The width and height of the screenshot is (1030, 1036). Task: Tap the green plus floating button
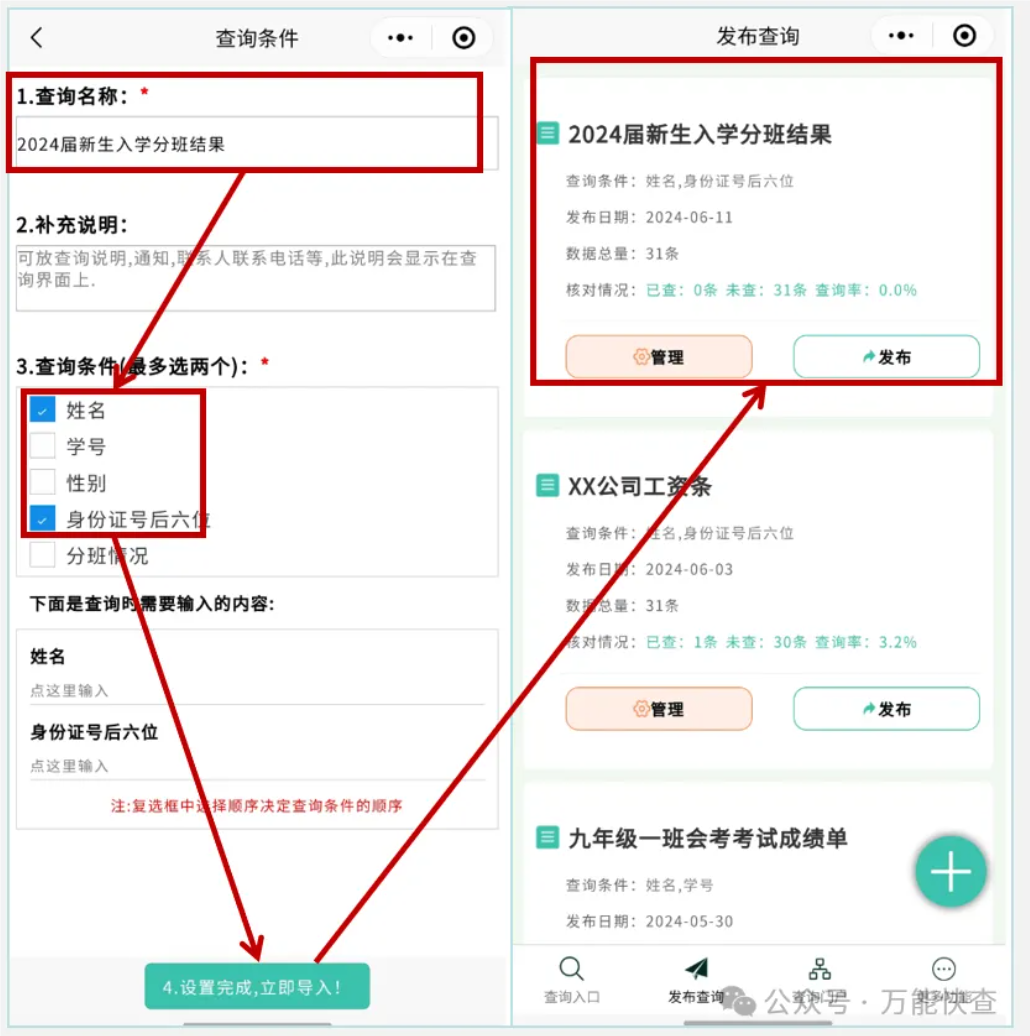click(x=951, y=871)
